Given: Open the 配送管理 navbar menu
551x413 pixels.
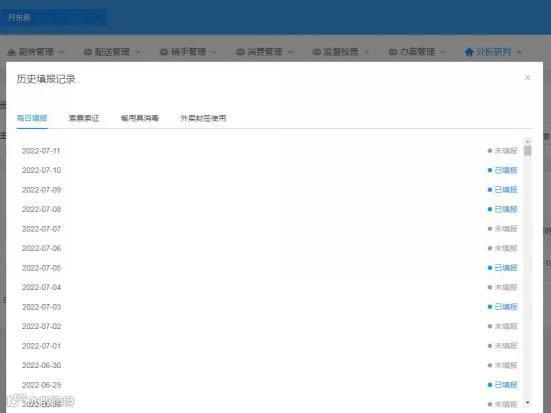Looking at the screenshot, I should click(x=112, y=52).
